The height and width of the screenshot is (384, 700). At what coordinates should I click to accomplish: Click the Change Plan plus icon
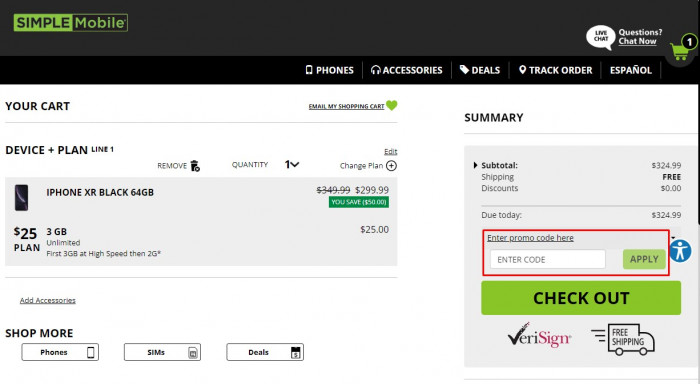point(391,166)
